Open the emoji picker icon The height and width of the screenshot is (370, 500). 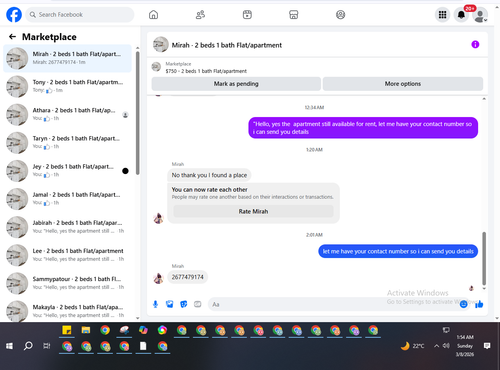[463, 304]
